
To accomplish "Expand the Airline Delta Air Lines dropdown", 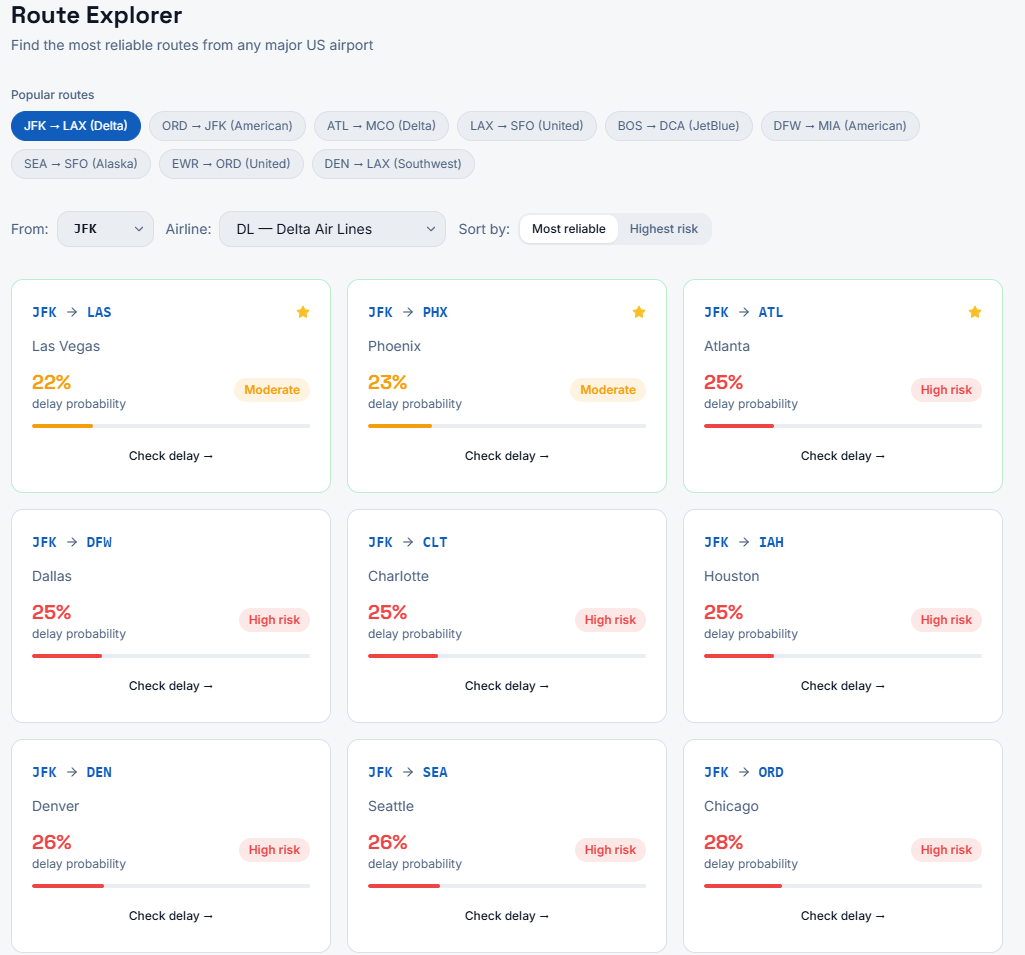I will (x=332, y=229).
